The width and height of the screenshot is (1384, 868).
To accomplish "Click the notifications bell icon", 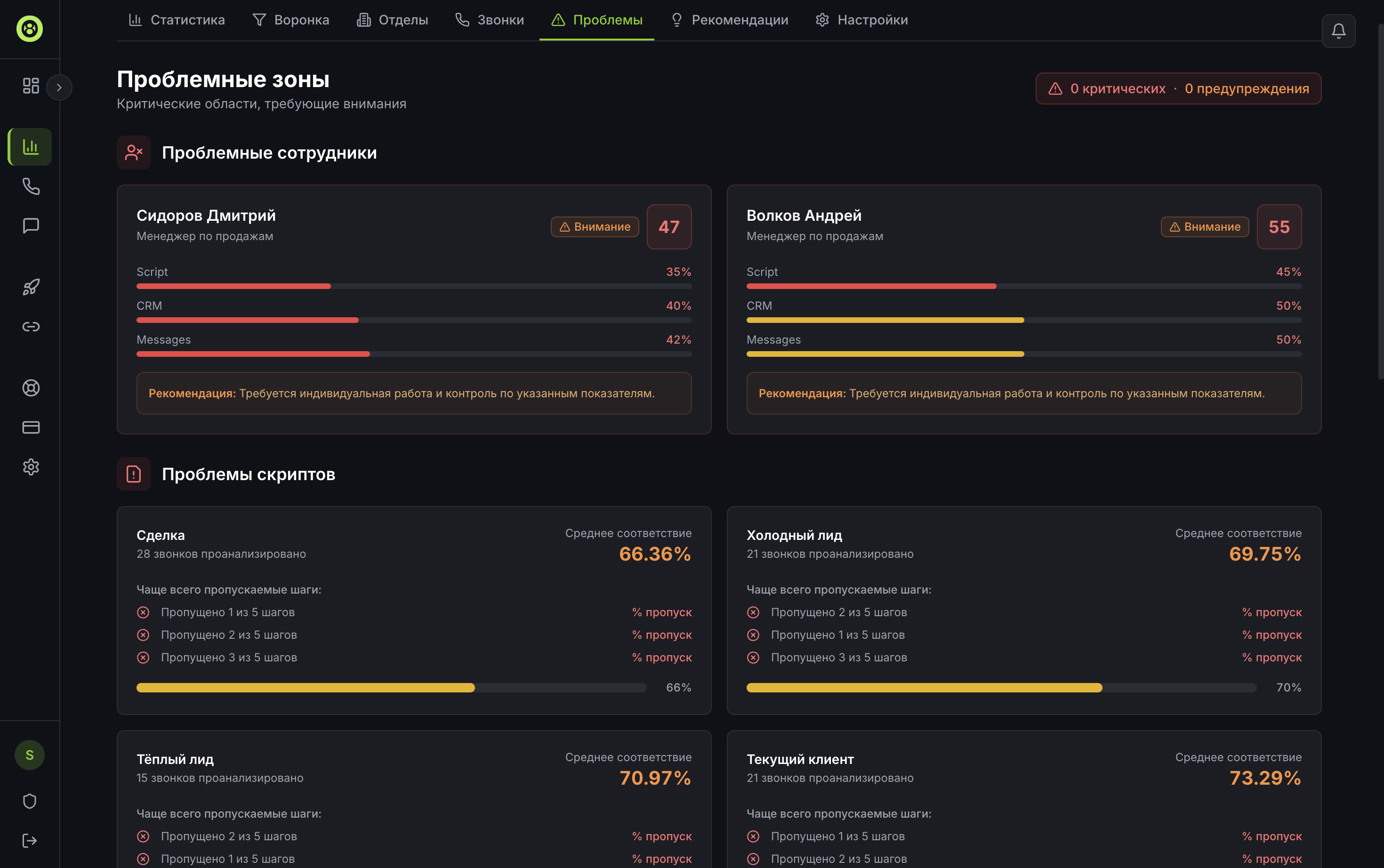I will point(1338,31).
